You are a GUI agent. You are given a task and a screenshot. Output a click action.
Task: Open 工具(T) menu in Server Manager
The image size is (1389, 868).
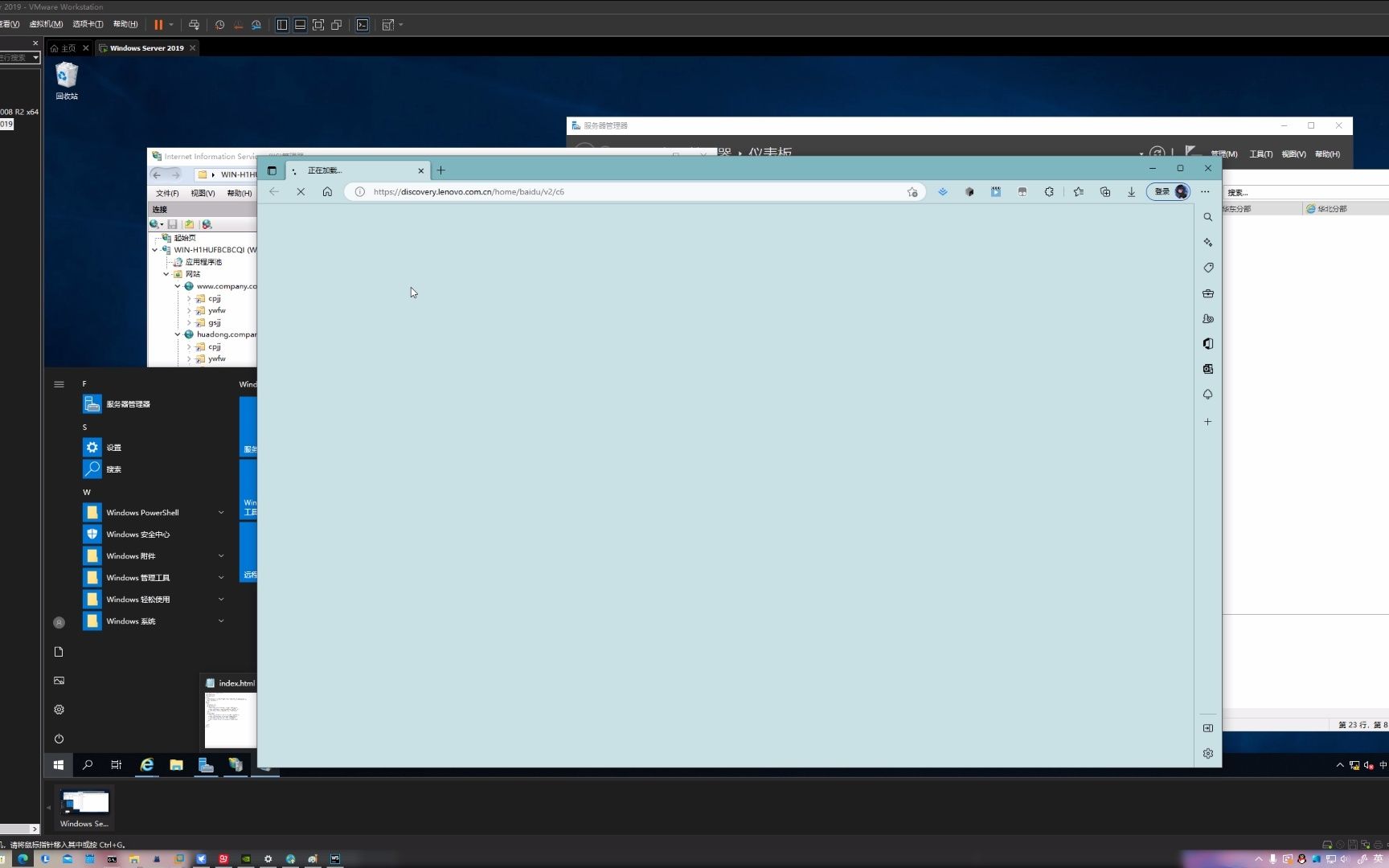pyautogui.click(x=1260, y=154)
